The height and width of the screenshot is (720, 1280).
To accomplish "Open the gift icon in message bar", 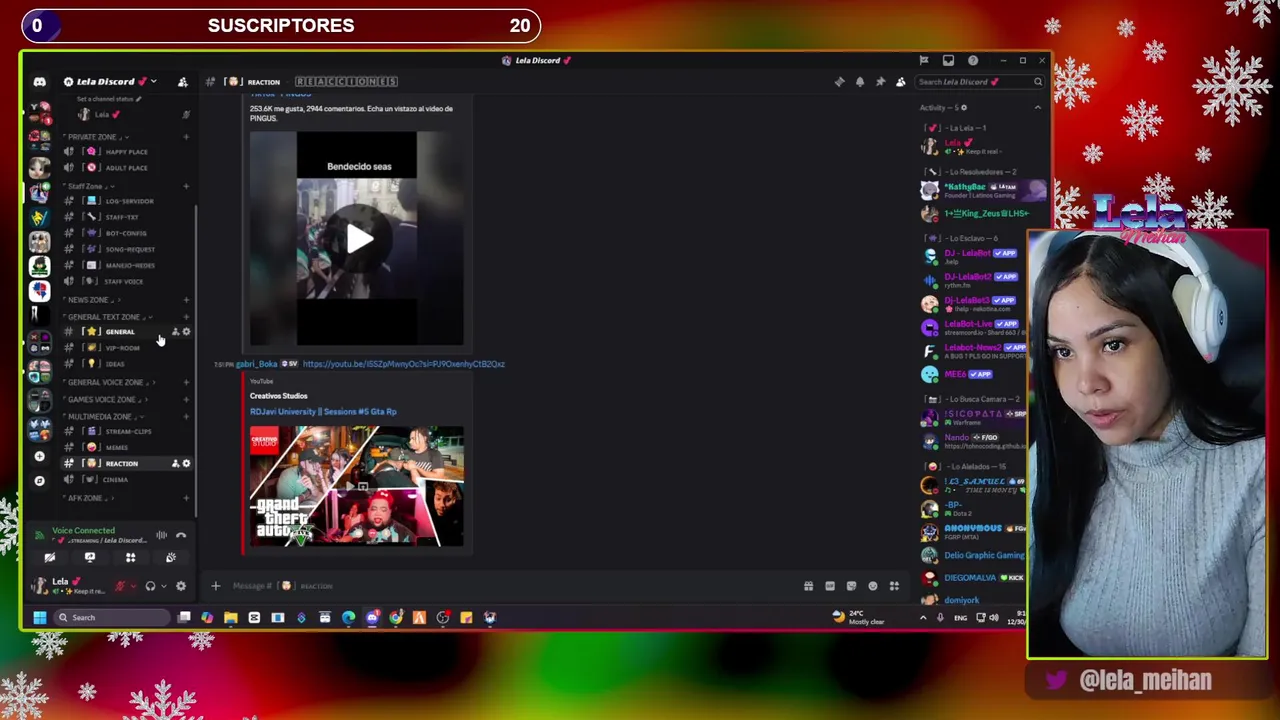I will (x=808, y=586).
